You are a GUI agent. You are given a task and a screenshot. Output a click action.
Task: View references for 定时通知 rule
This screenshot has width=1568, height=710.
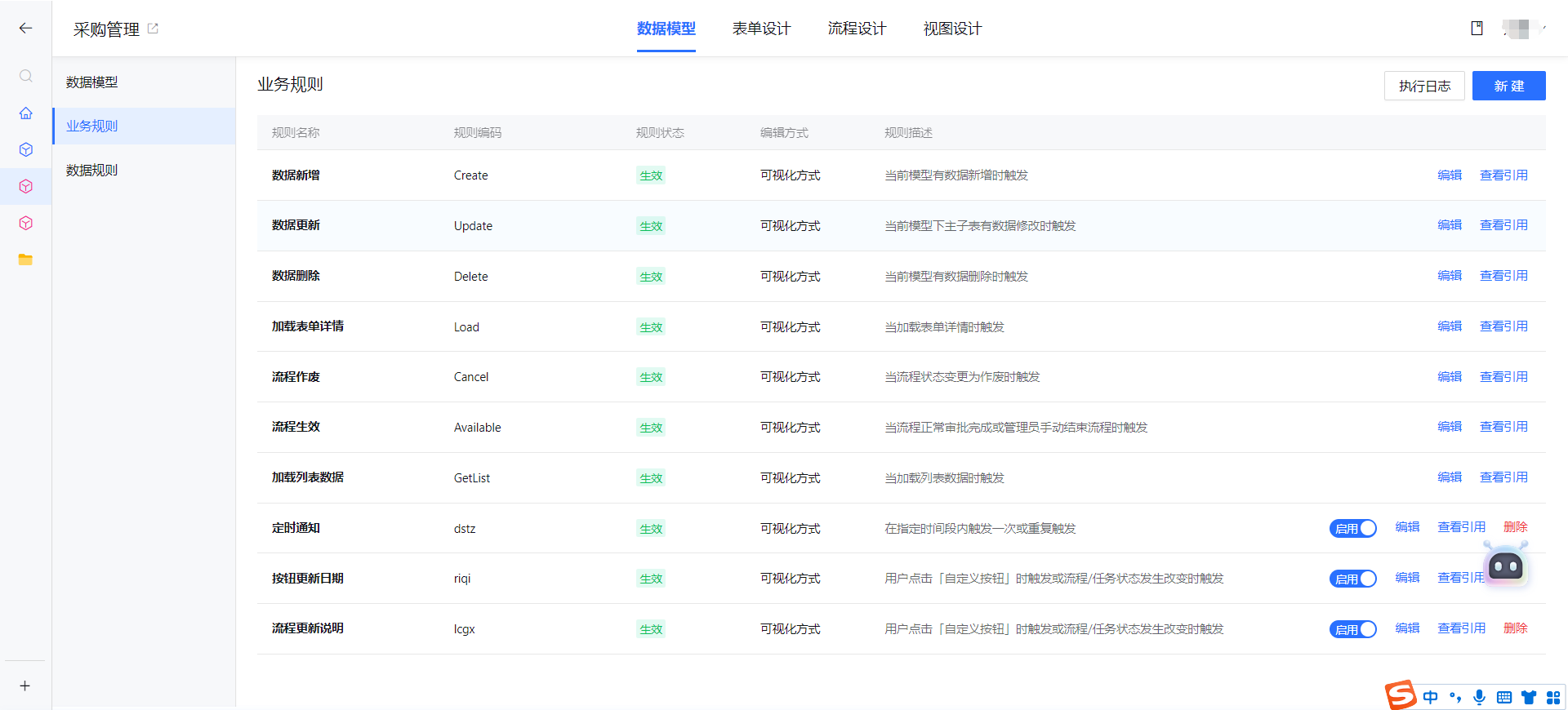coord(1461,526)
